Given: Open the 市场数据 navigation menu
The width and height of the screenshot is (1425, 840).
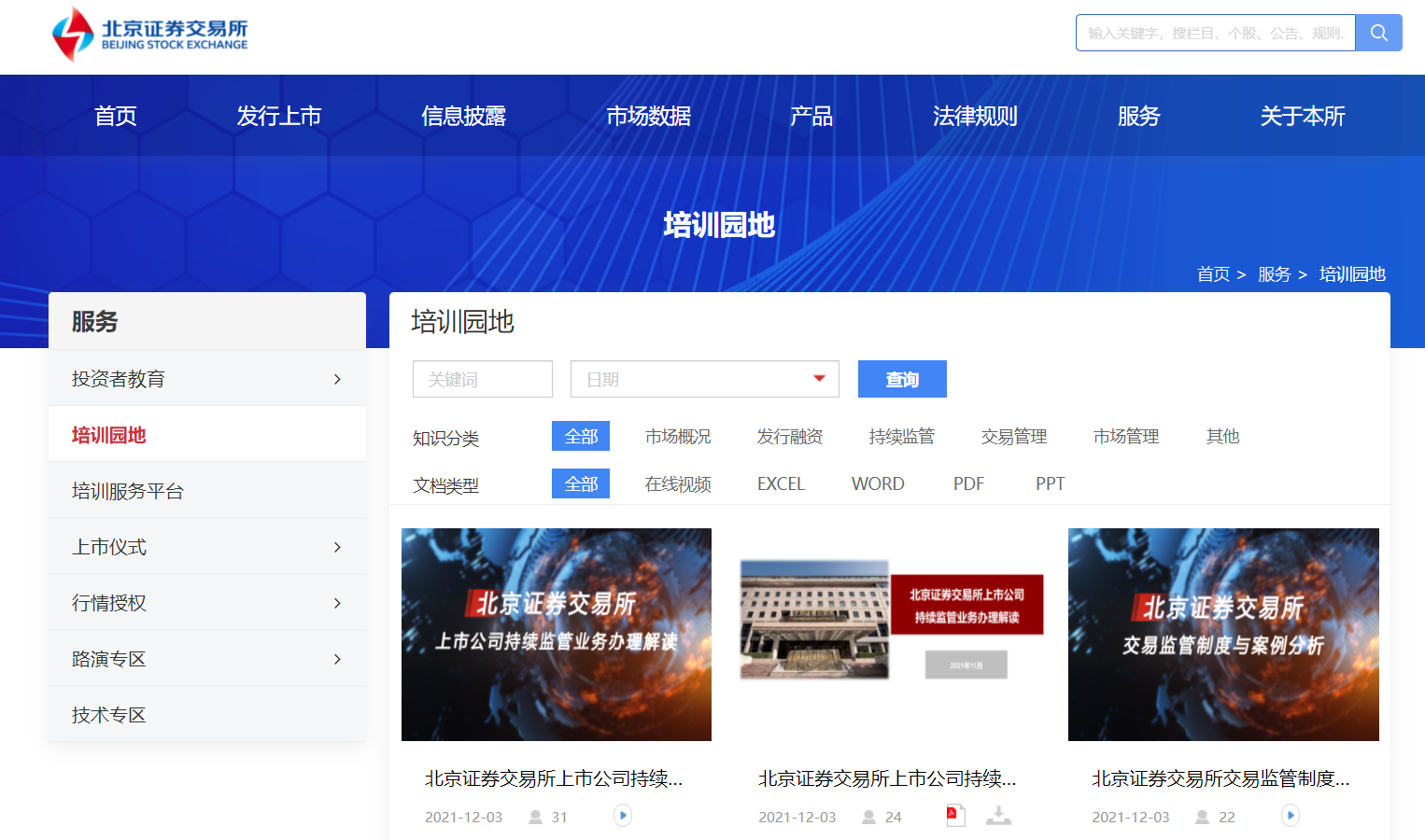Looking at the screenshot, I should coord(649,116).
